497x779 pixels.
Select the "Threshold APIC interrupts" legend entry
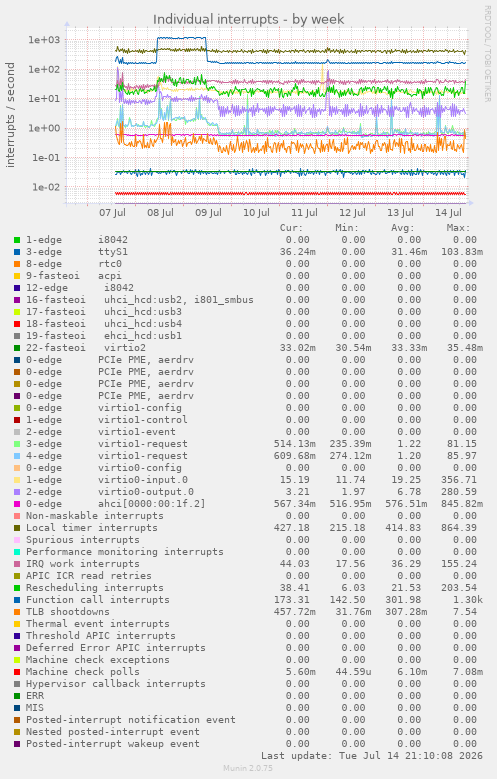click(101, 635)
